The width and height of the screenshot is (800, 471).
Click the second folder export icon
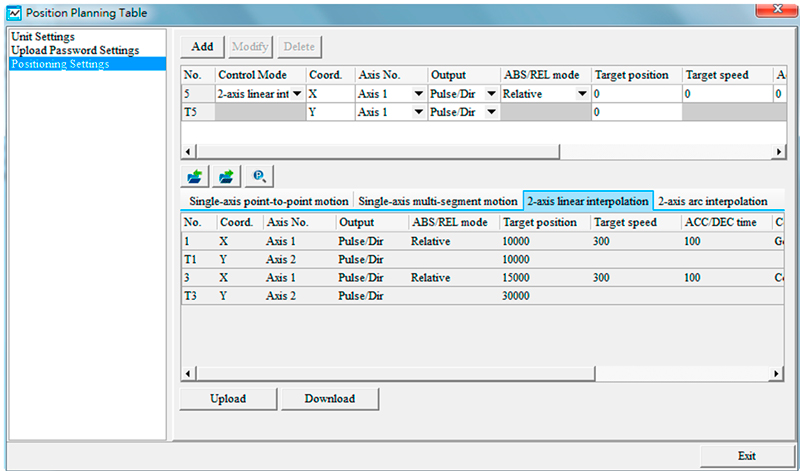coord(226,175)
